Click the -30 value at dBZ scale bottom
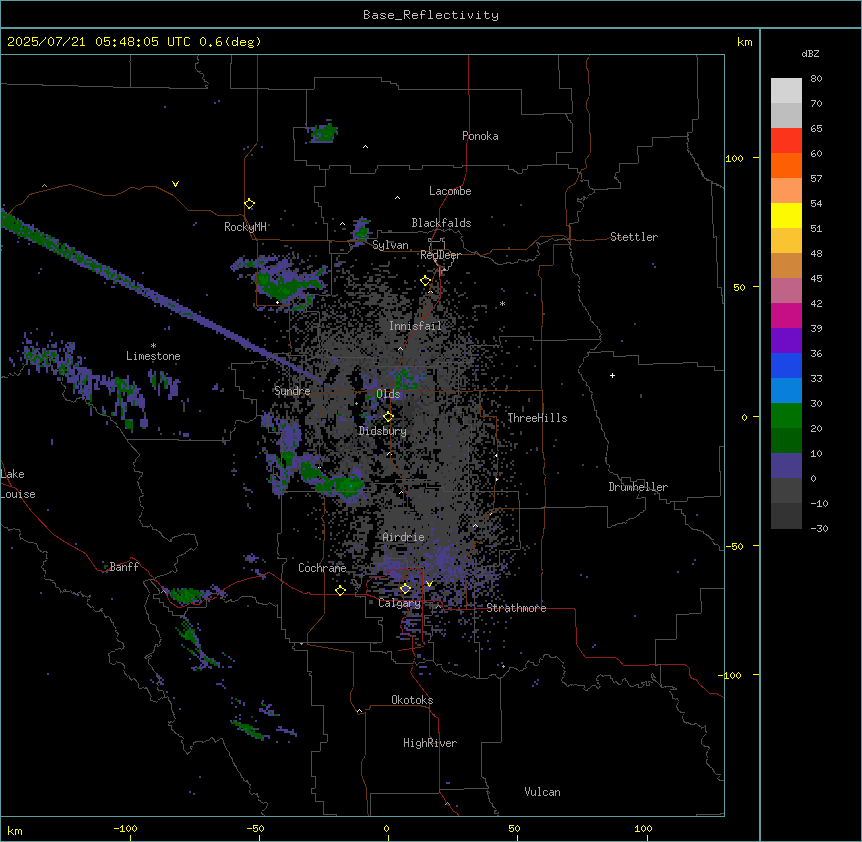Viewport: 862px width, 842px height. tap(819, 528)
